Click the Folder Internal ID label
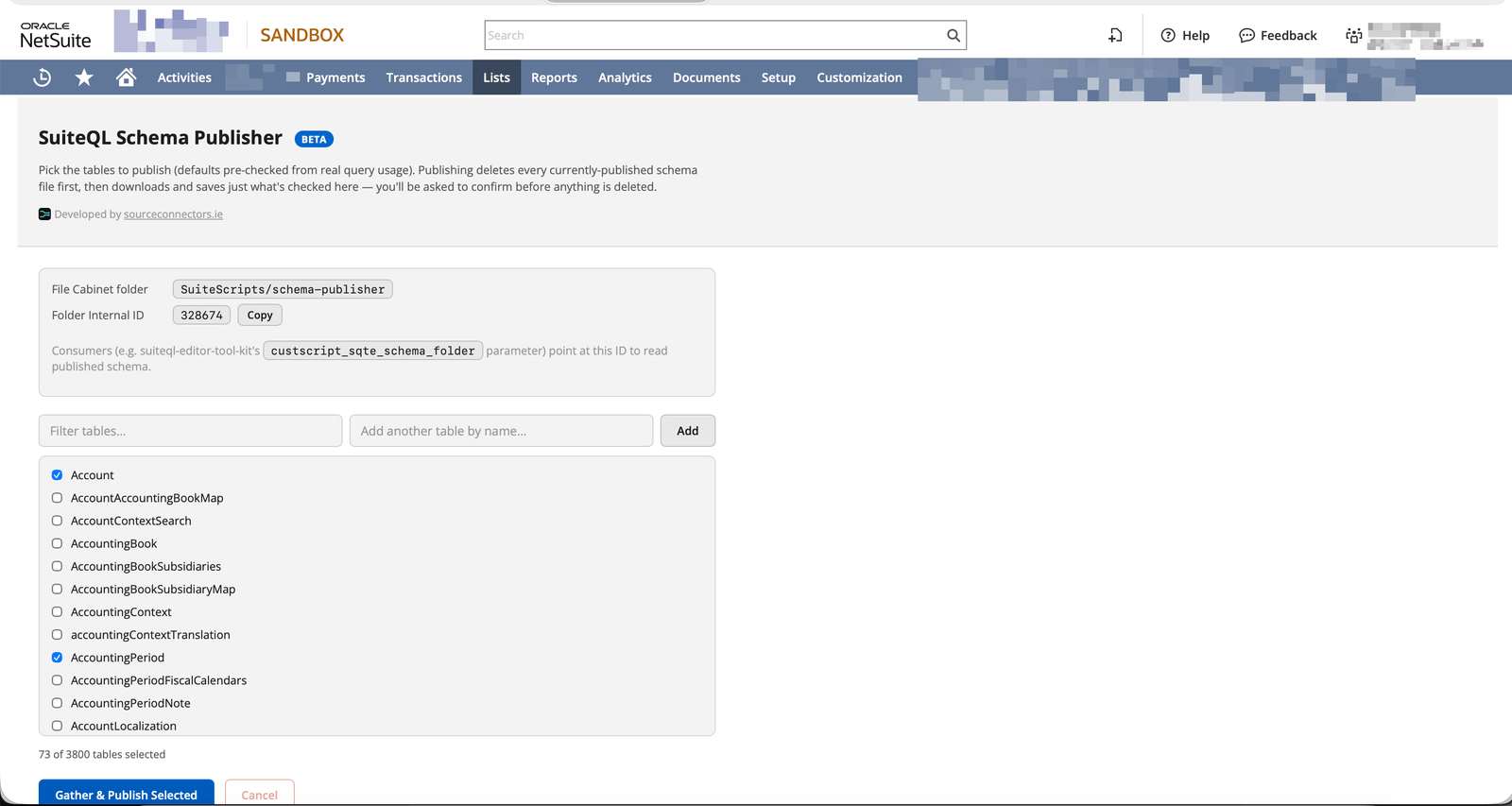The height and width of the screenshot is (806, 1512). click(x=98, y=316)
